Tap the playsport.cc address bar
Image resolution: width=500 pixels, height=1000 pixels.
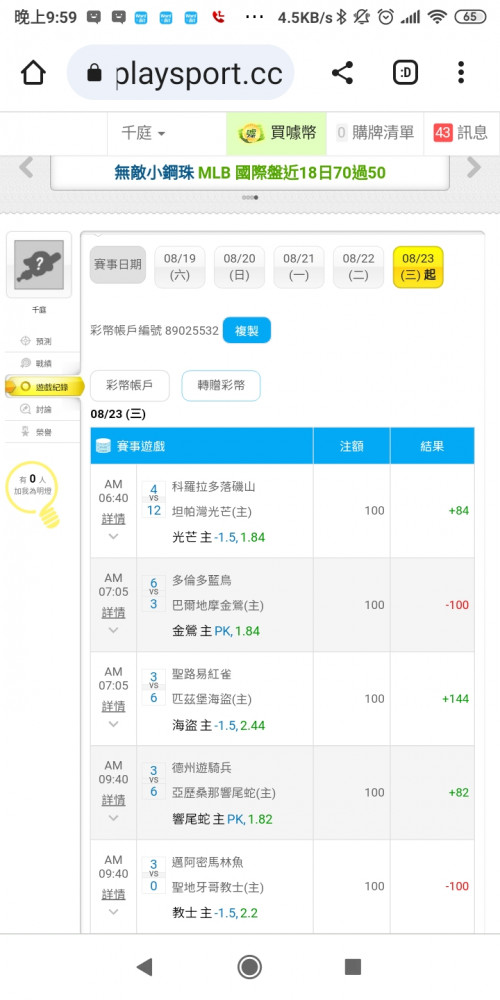(180, 73)
